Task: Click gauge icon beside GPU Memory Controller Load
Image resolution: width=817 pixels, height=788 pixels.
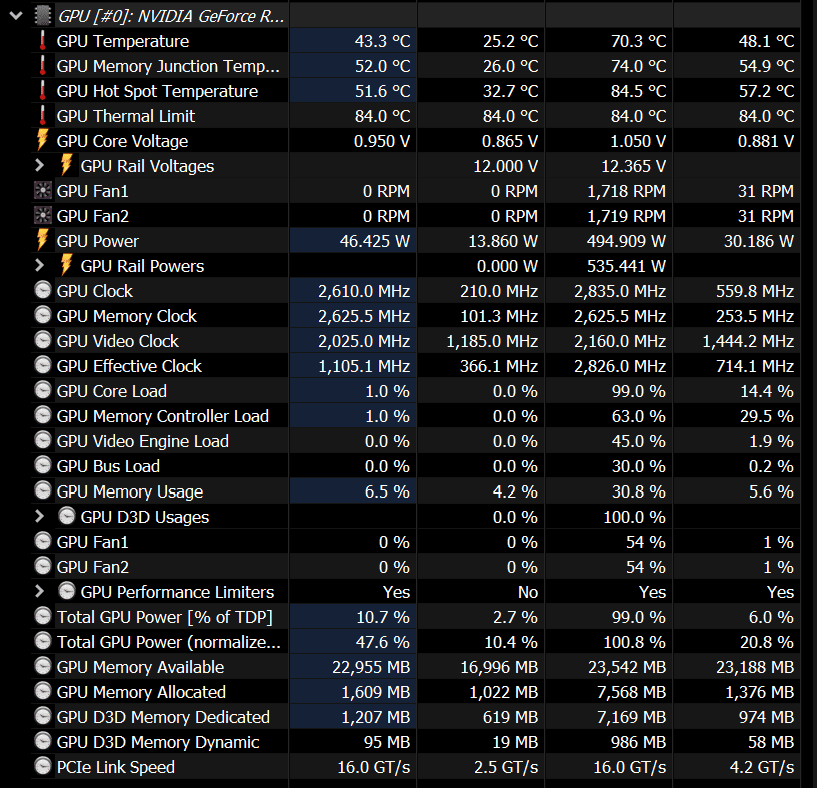Action: [43, 415]
